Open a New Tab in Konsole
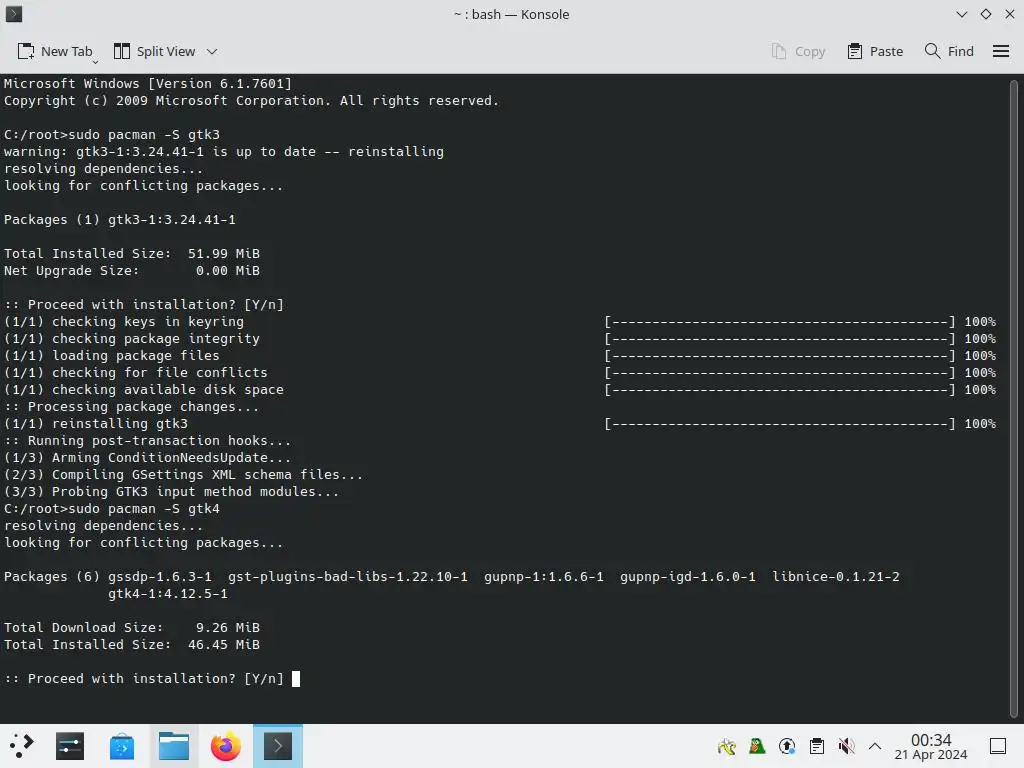This screenshot has height=768, width=1024. (x=55, y=52)
